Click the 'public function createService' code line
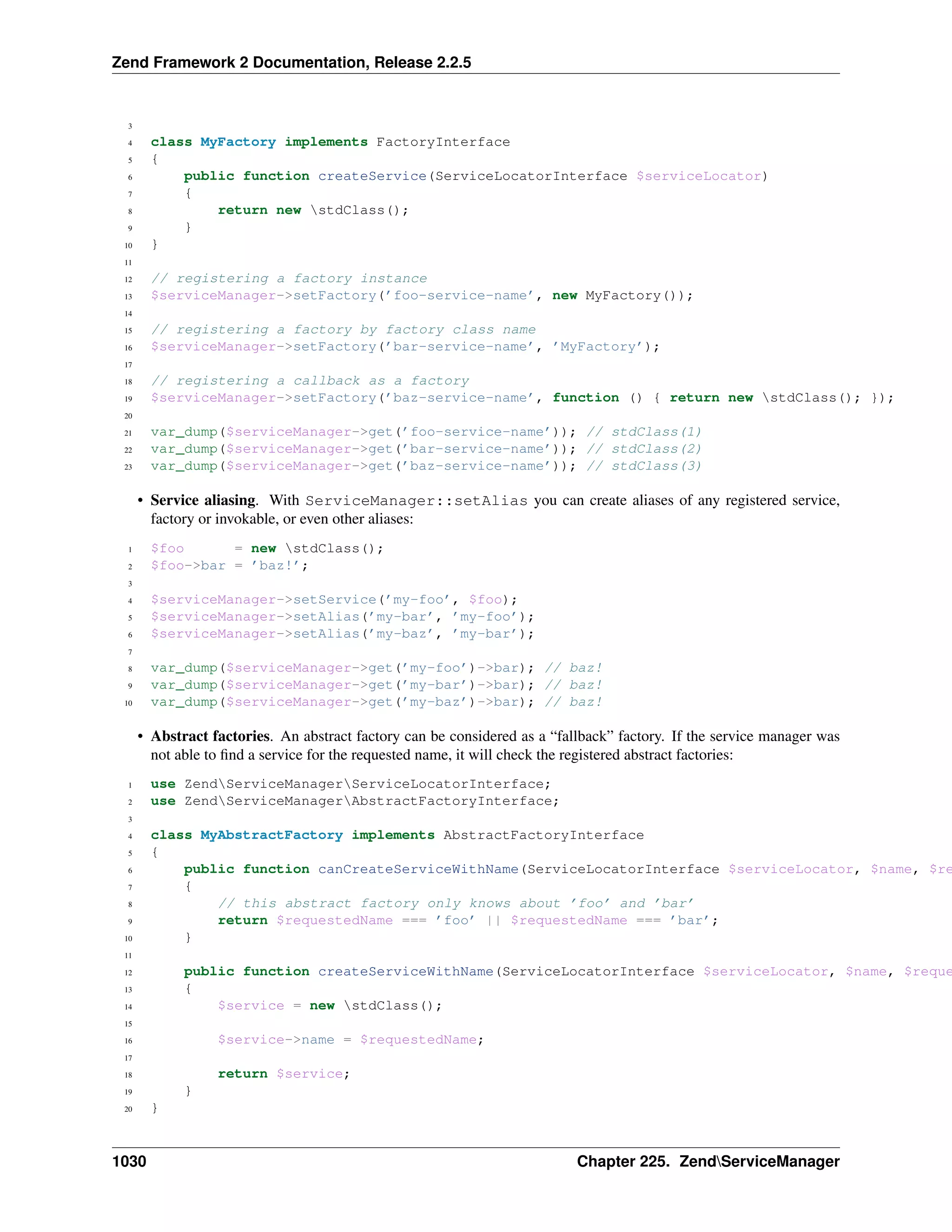952x1232 pixels. (476, 176)
